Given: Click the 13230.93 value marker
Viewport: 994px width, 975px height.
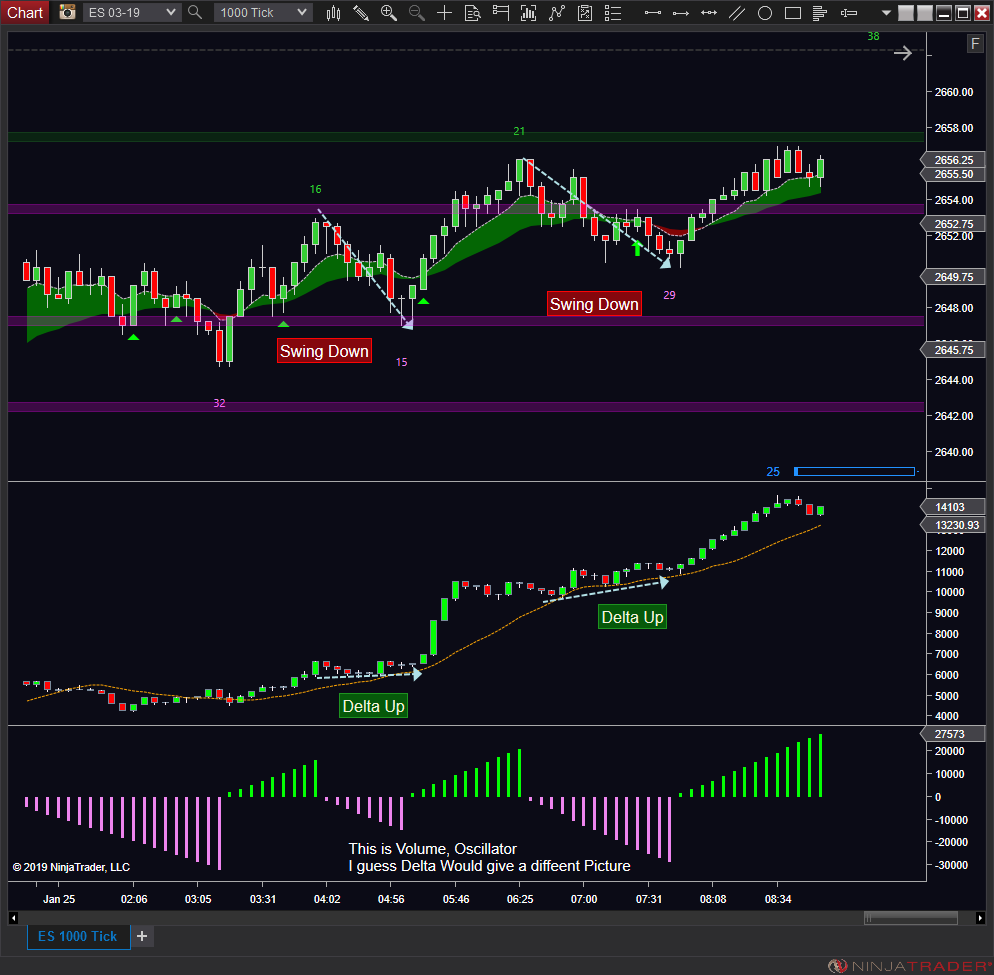Looking at the screenshot, I should [953, 525].
